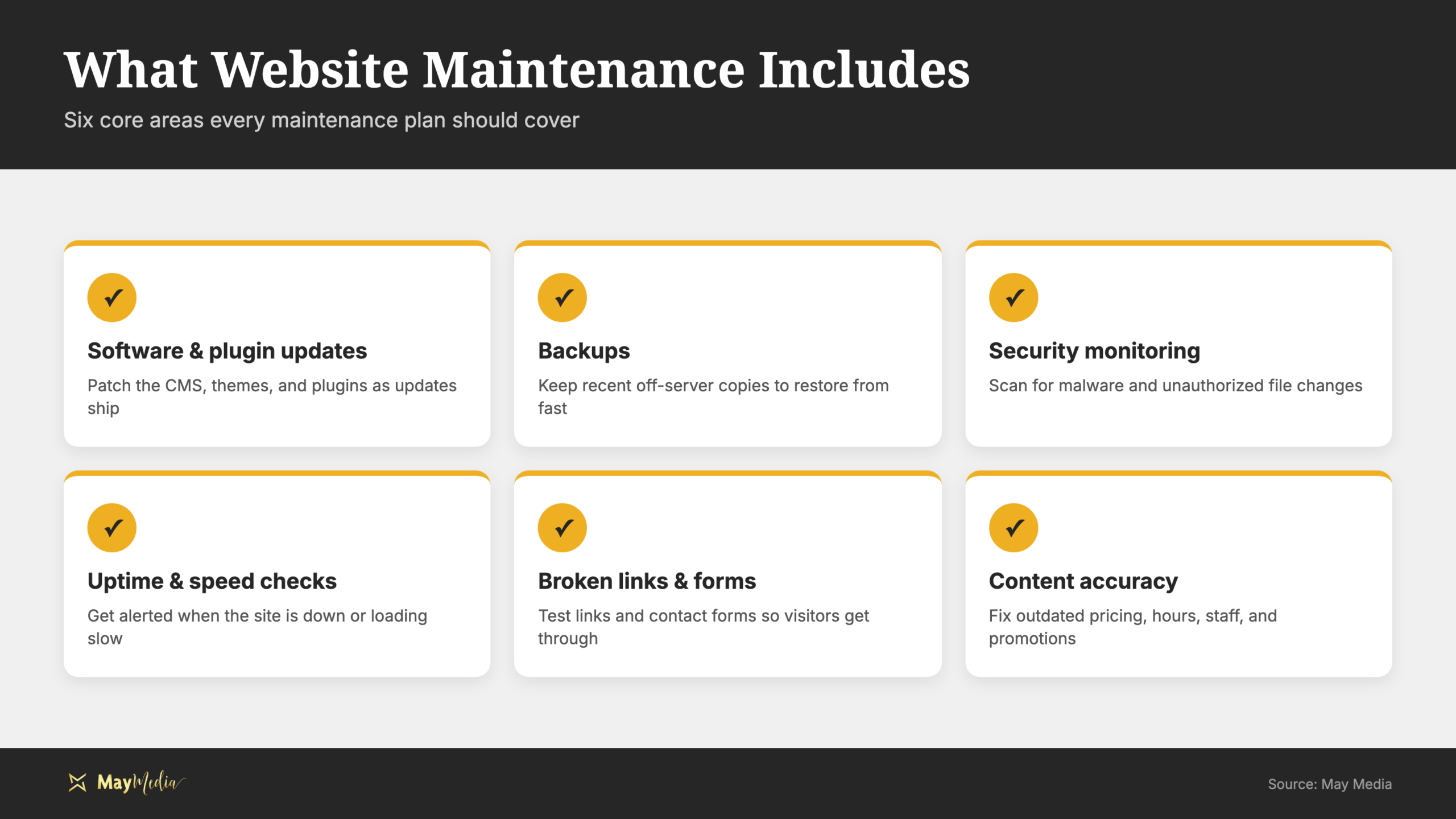Viewport: 1456px width, 819px height.
Task: Click the checkmark icon above Software & plugin updates
Action: point(111,297)
